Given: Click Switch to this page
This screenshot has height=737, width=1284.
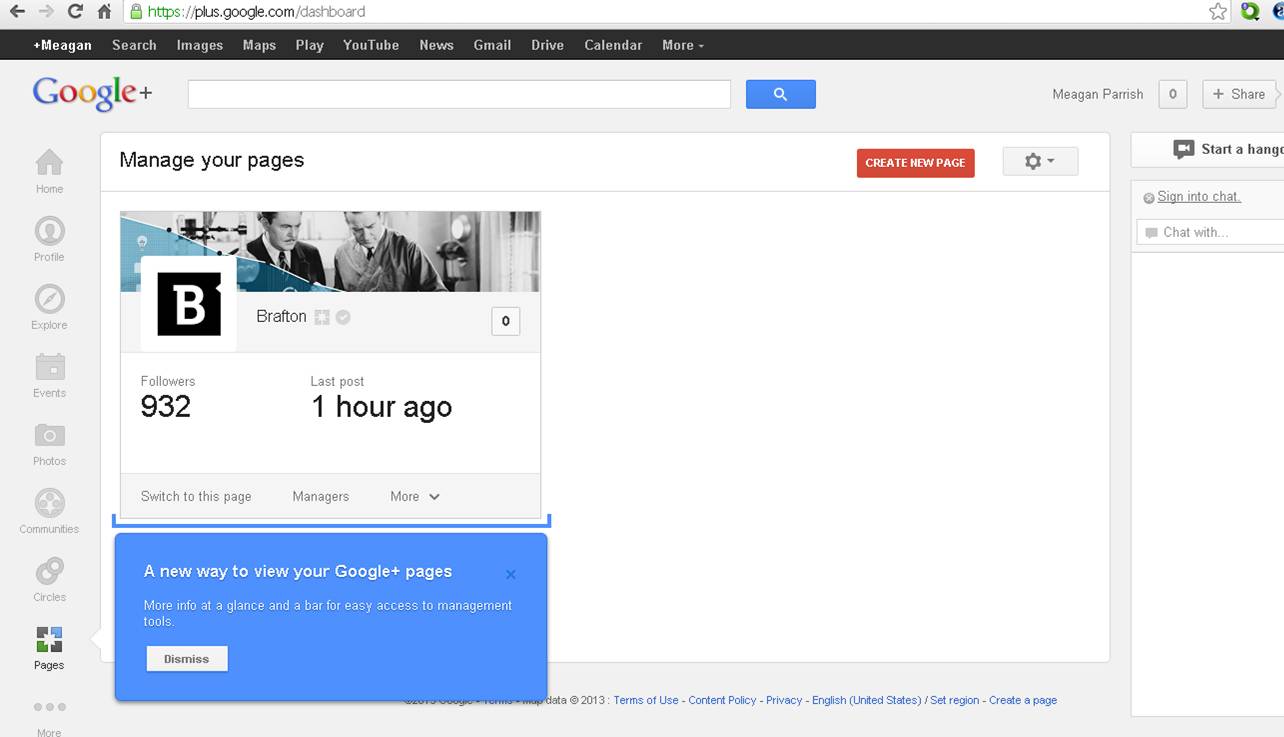Looking at the screenshot, I should coord(196,496).
